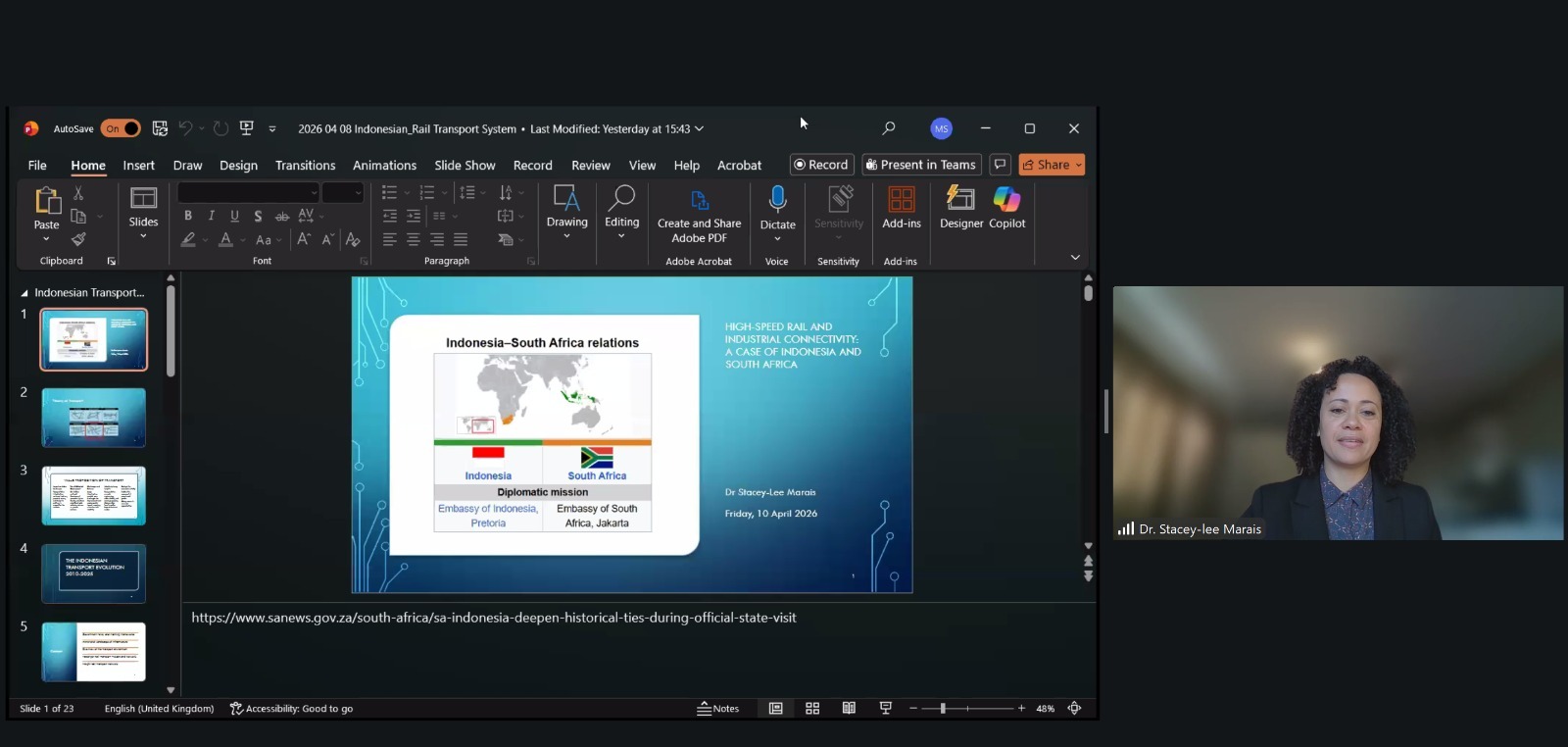Image resolution: width=1568 pixels, height=747 pixels.
Task: Open the Designer pane
Action: [960, 208]
